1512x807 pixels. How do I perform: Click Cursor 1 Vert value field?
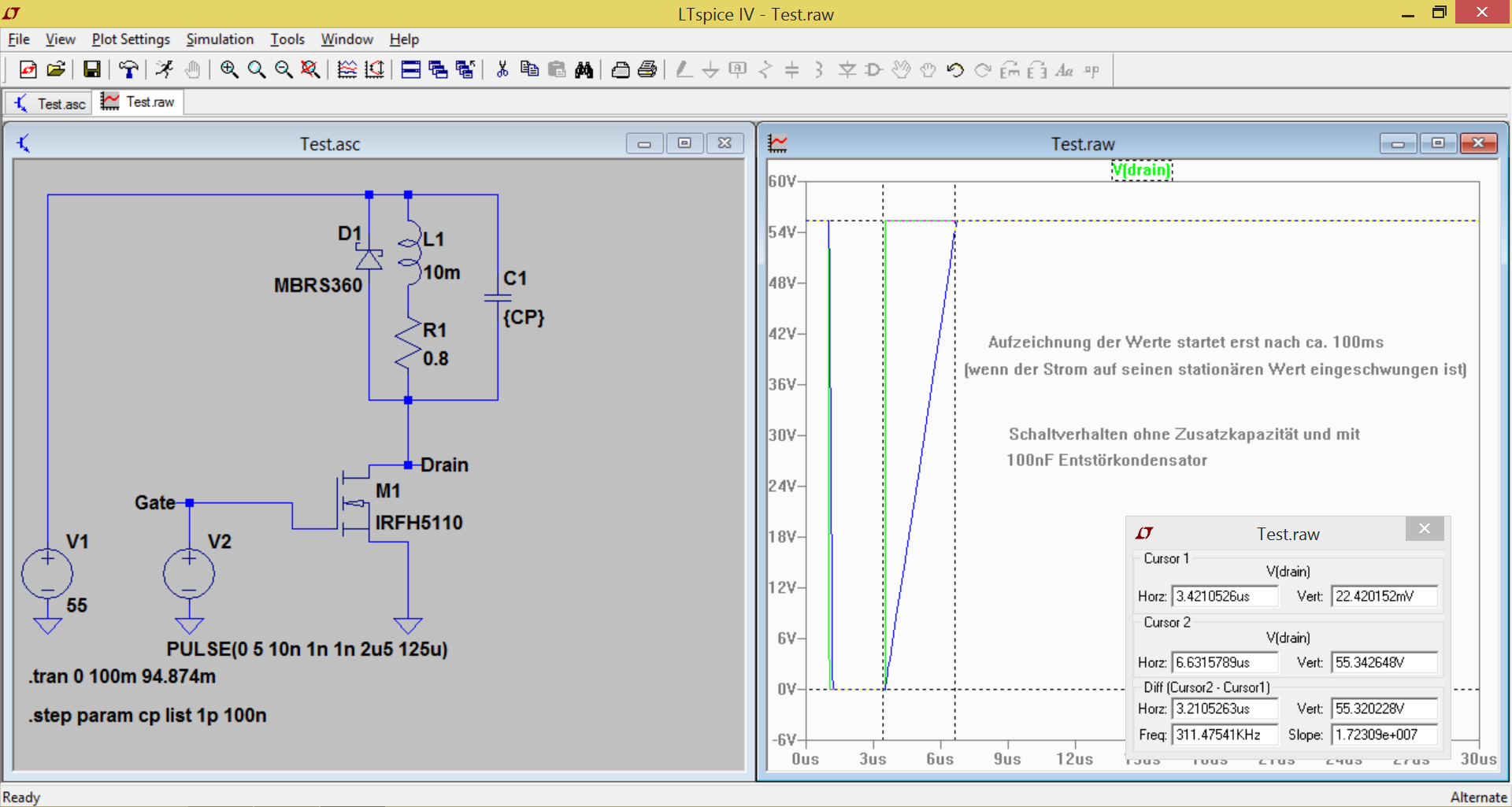[x=1384, y=597]
